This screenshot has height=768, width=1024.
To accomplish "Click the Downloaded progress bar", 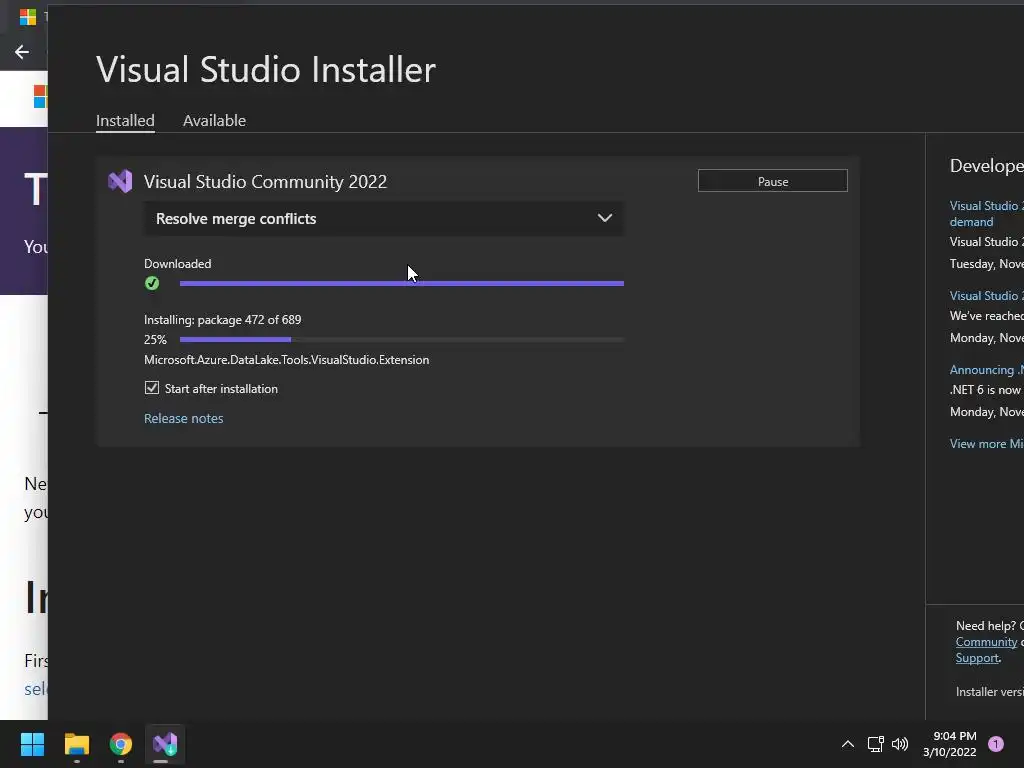I will pos(402,283).
